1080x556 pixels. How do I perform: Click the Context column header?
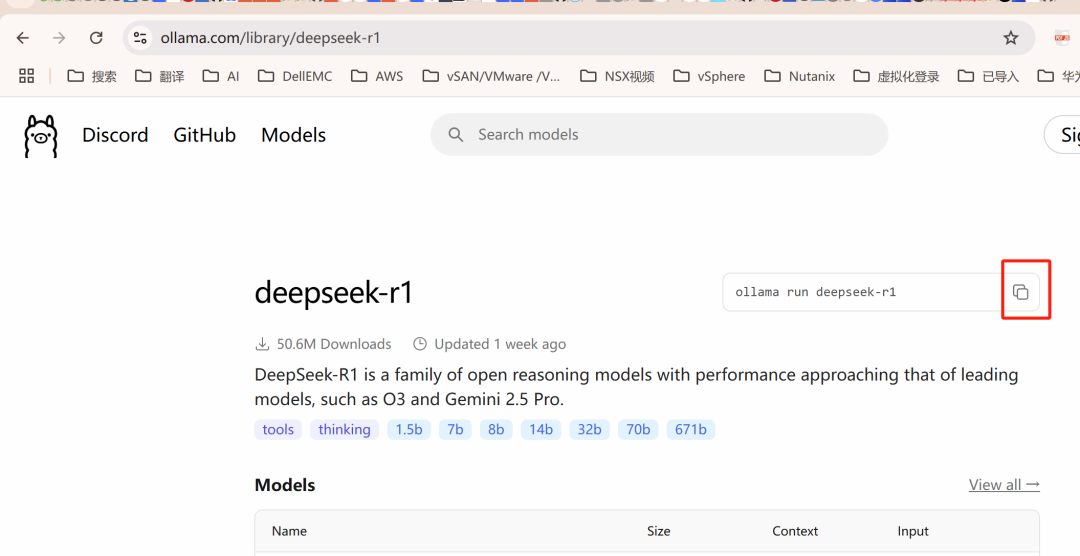795,531
